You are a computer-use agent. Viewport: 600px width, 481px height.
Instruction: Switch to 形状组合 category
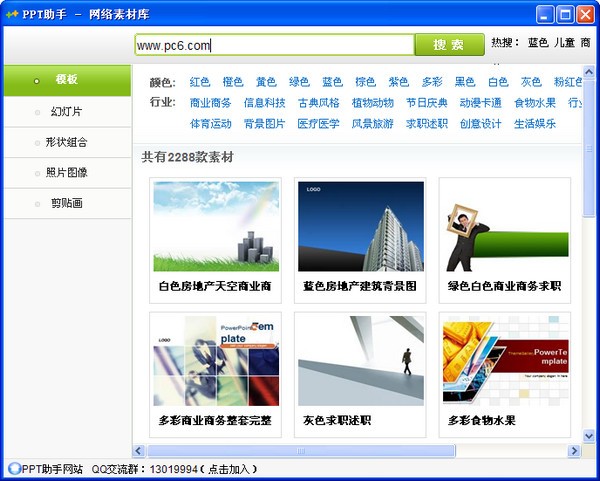(x=66, y=142)
